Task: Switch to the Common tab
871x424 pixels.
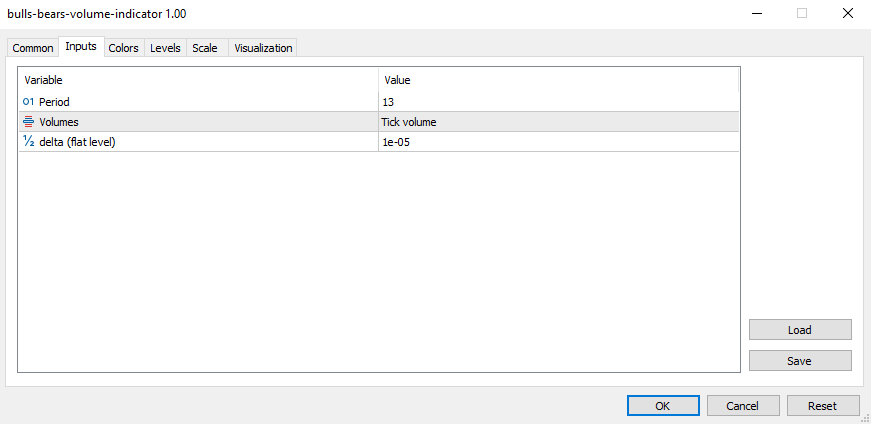Action: [x=33, y=48]
